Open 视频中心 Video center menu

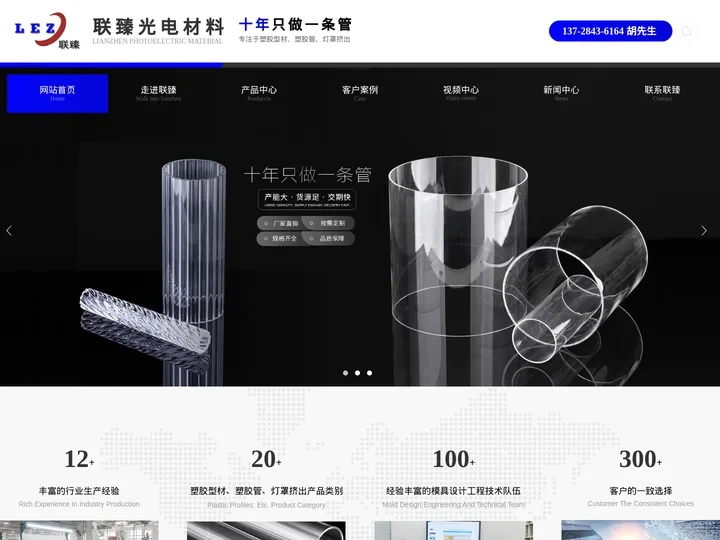pos(461,93)
